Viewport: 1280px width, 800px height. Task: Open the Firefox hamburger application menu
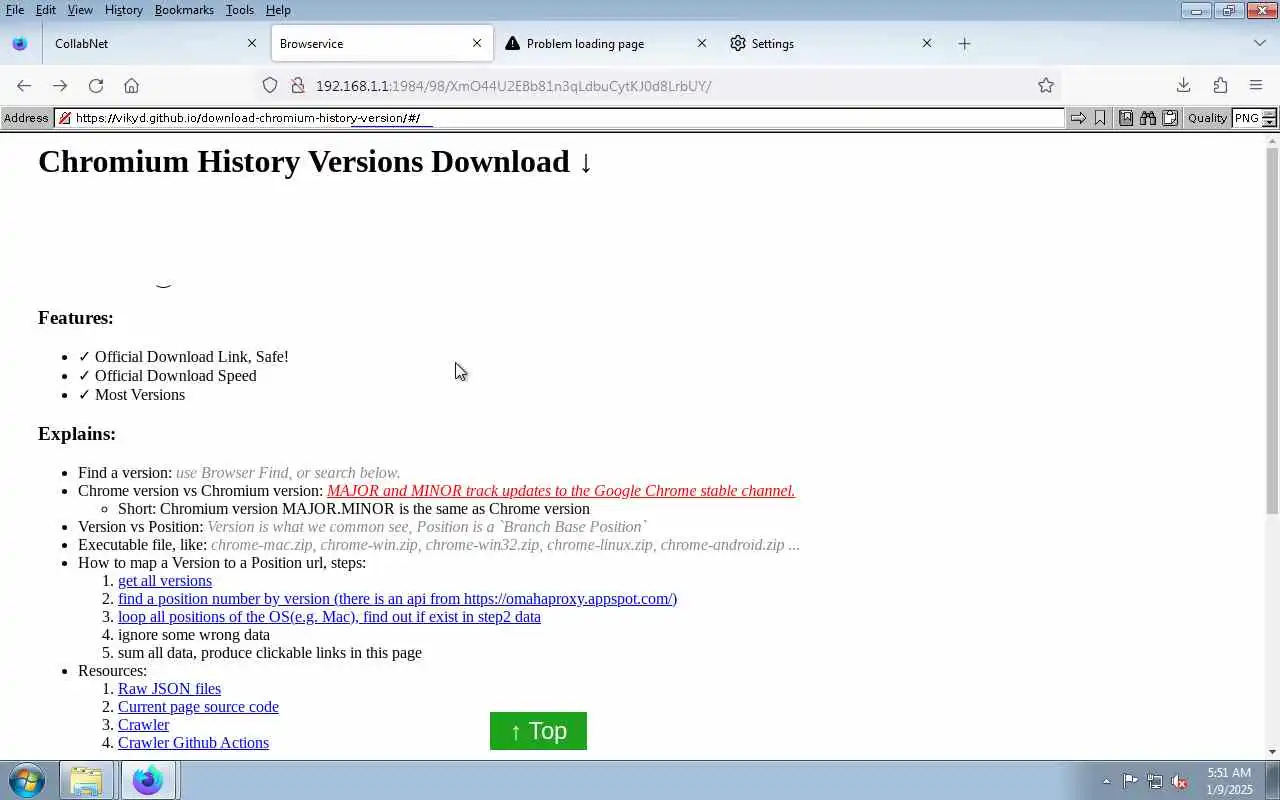click(x=1256, y=86)
